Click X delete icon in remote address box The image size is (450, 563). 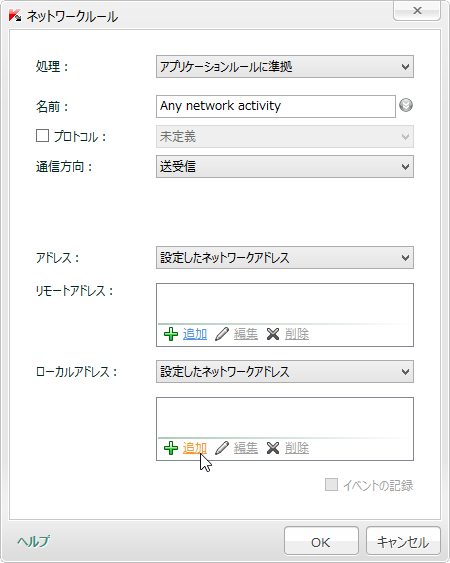[x=273, y=334]
